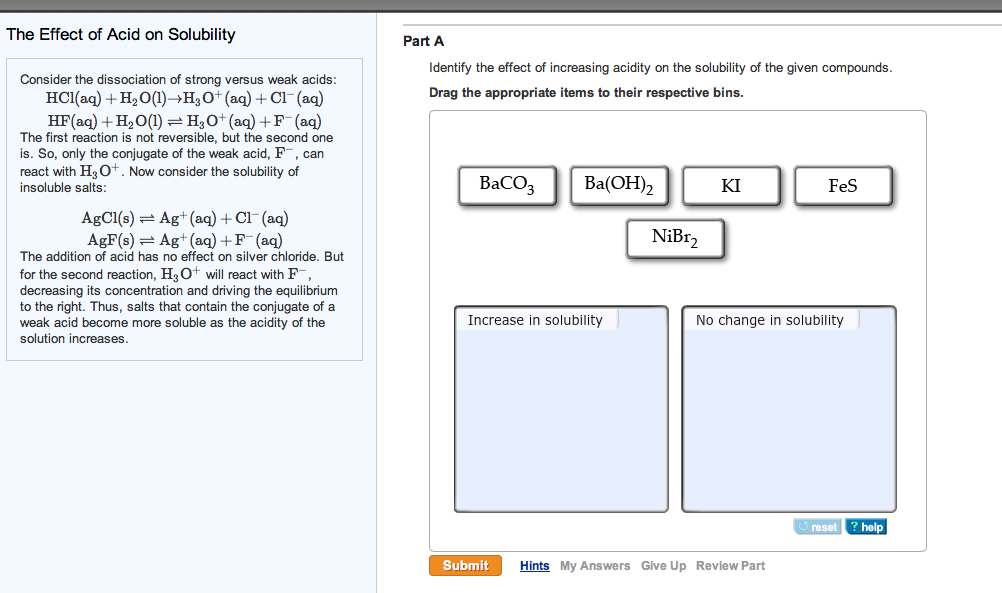Open Review Part
The image size is (1002, 593).
730,565
